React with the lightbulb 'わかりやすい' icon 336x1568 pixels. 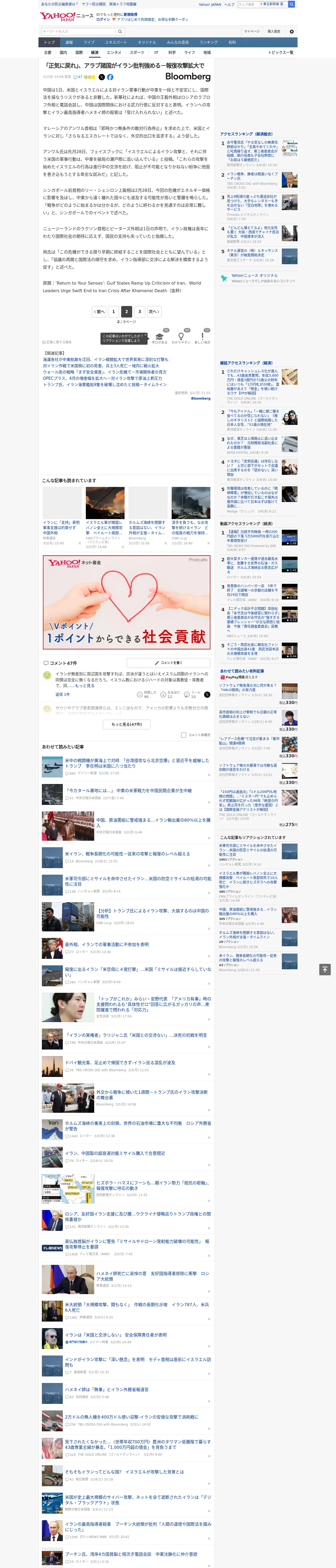tap(181, 336)
